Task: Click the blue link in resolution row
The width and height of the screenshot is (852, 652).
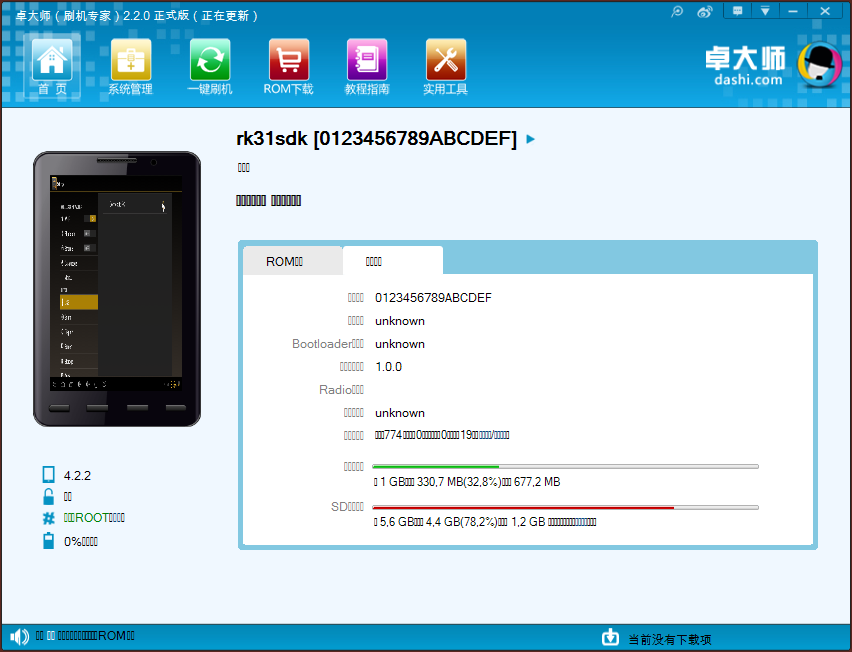Action: (x=494, y=435)
